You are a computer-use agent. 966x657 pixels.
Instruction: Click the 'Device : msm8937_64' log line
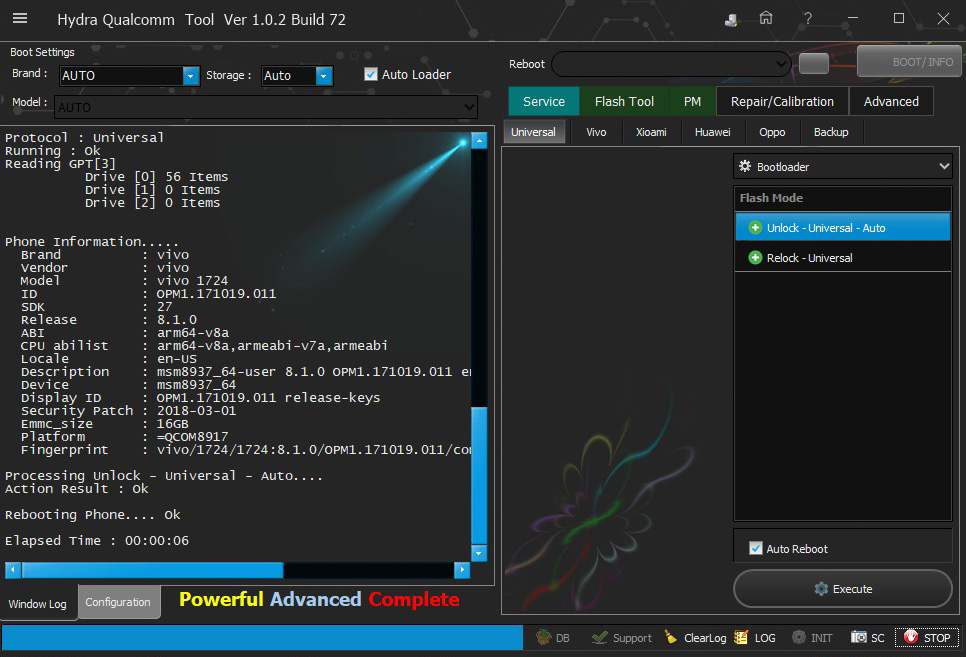coord(128,385)
